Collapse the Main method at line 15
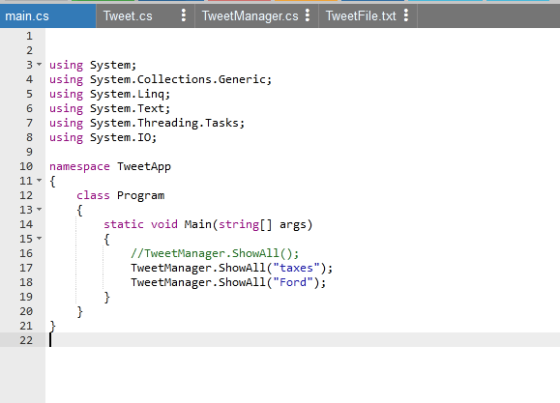The image size is (560, 403). point(39,238)
